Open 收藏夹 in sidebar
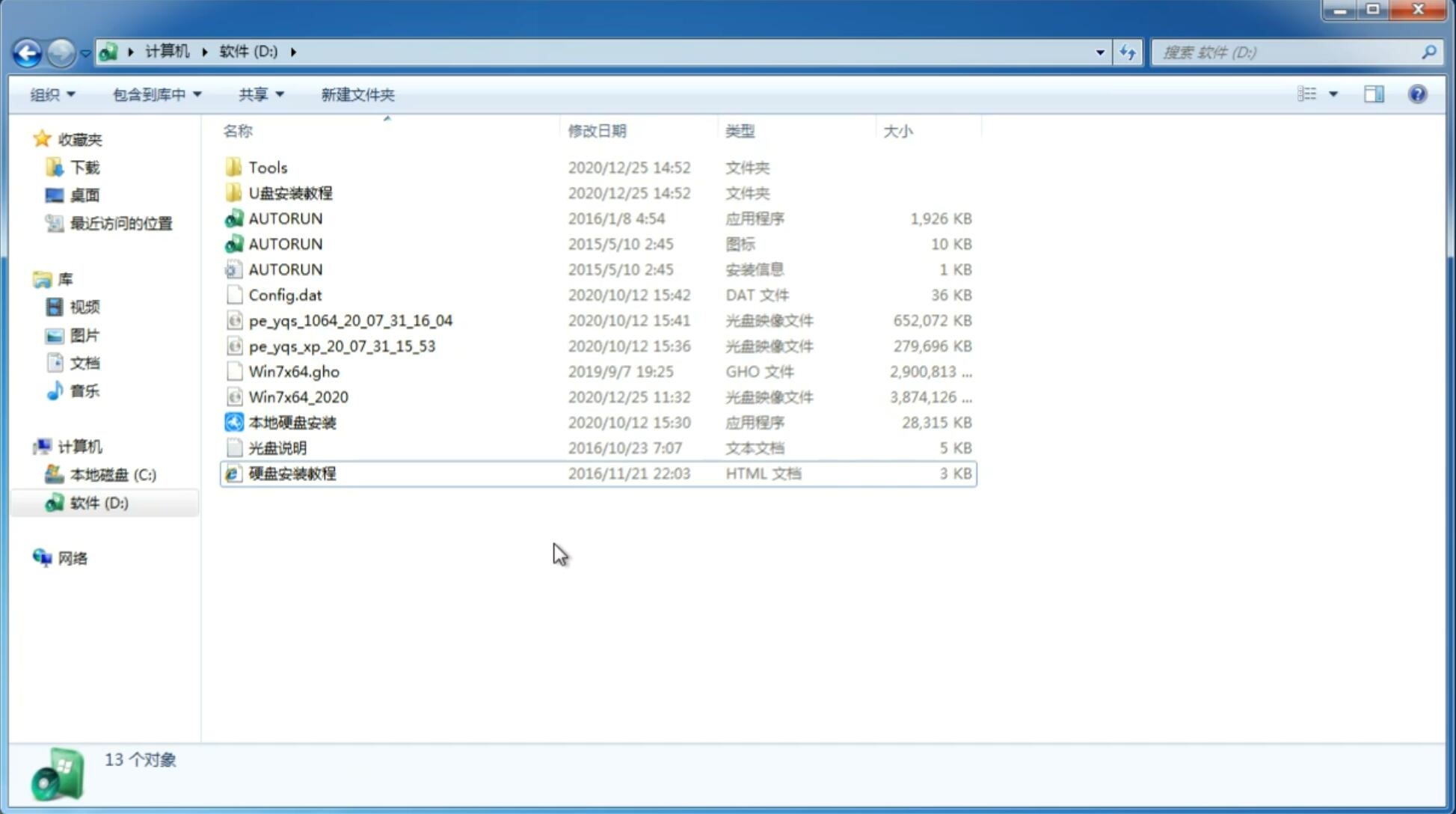Screen dimensions: 1456x814 point(89,139)
